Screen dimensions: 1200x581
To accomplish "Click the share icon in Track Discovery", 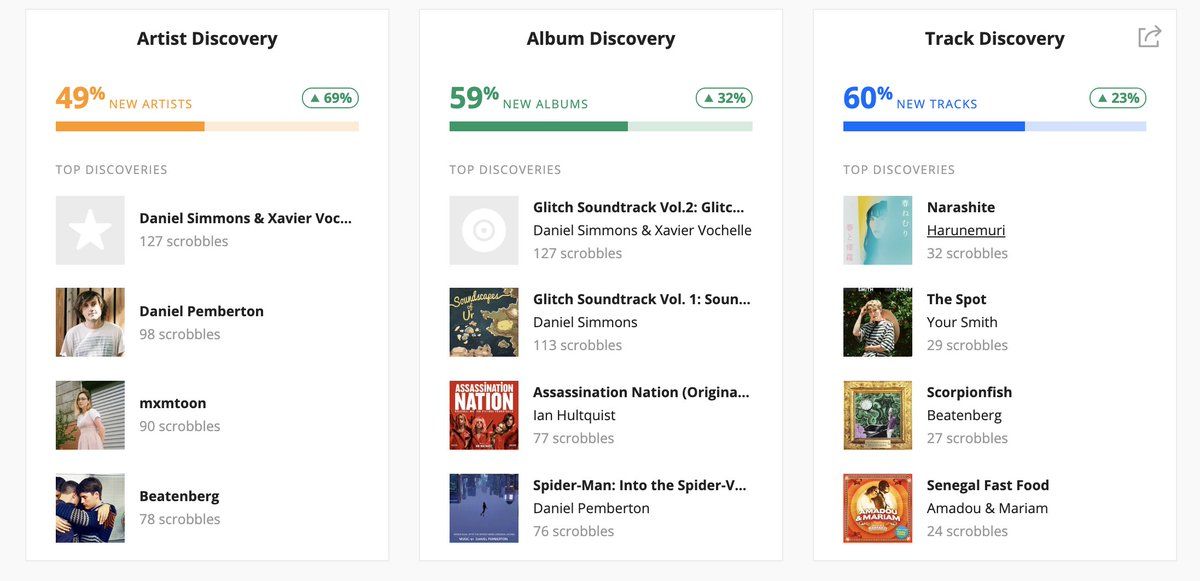I will [x=1149, y=37].
